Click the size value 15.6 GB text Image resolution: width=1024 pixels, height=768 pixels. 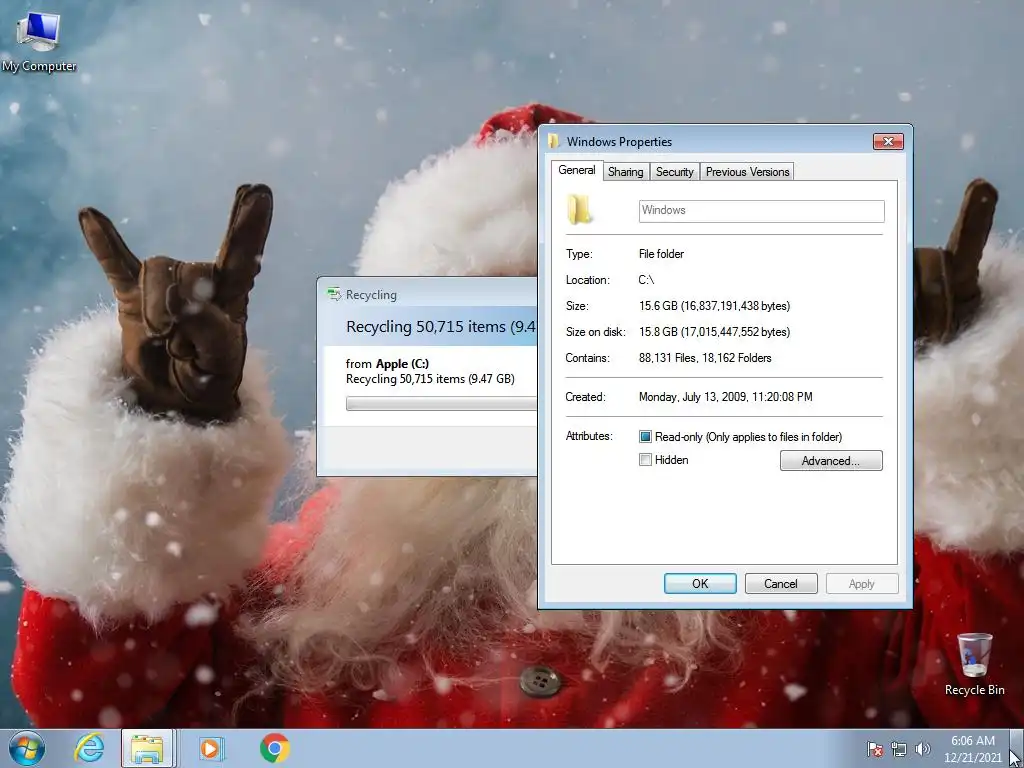tap(714, 306)
